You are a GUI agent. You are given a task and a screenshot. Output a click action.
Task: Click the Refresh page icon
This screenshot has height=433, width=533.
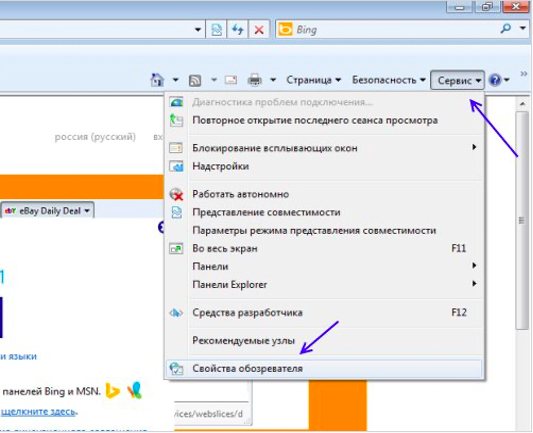[x=238, y=30]
